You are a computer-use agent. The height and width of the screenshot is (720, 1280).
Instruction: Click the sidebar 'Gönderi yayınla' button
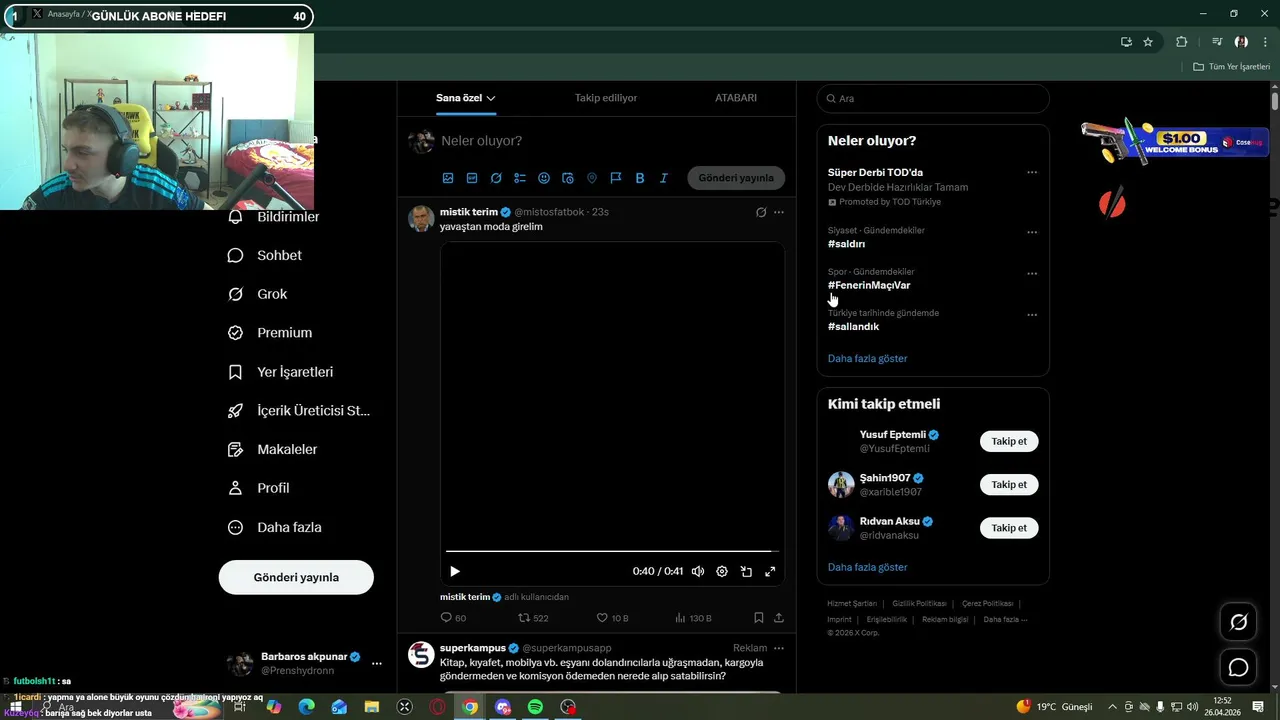click(296, 577)
